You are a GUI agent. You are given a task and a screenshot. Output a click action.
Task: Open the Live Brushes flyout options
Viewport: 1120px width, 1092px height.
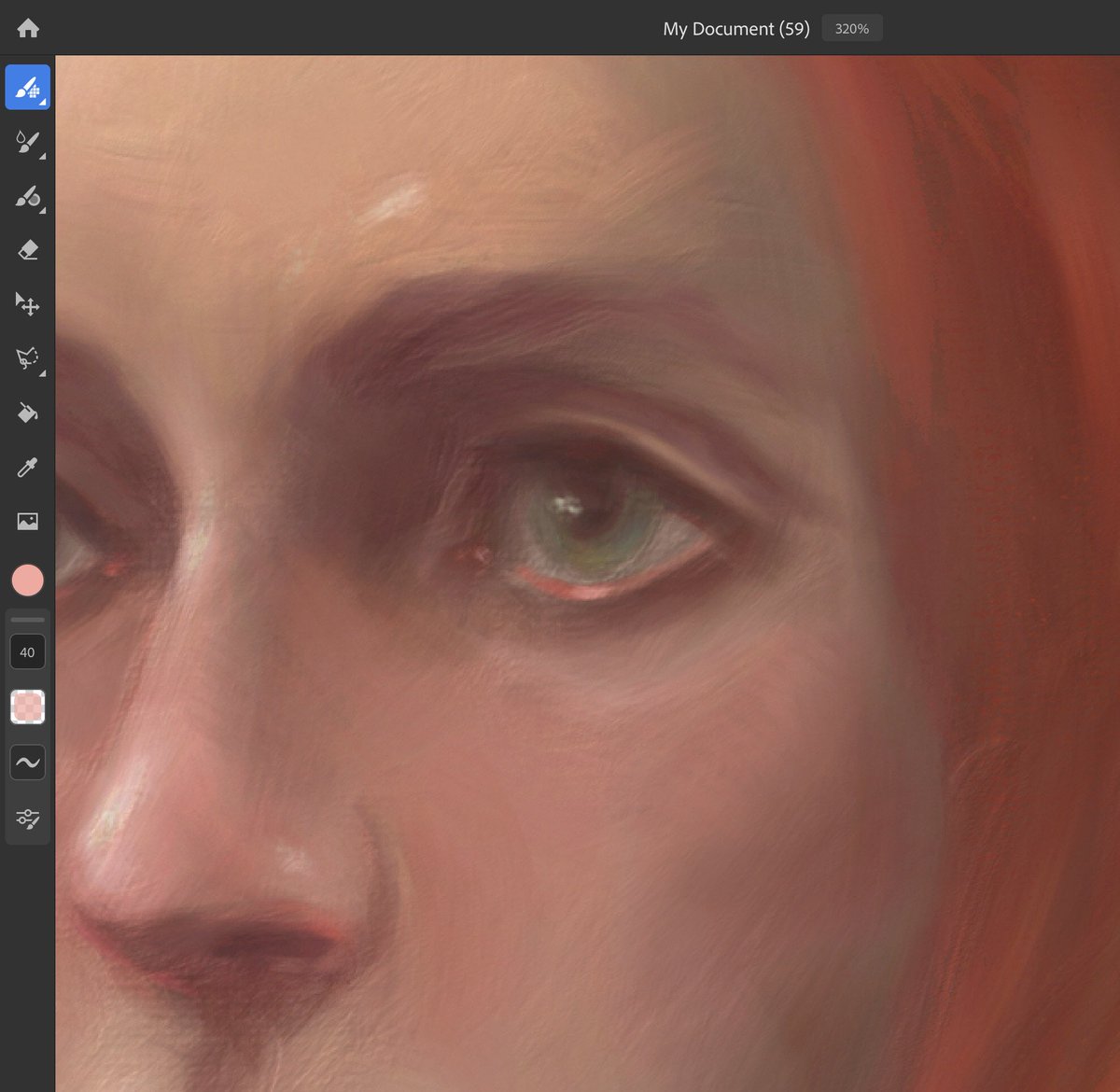(41, 159)
